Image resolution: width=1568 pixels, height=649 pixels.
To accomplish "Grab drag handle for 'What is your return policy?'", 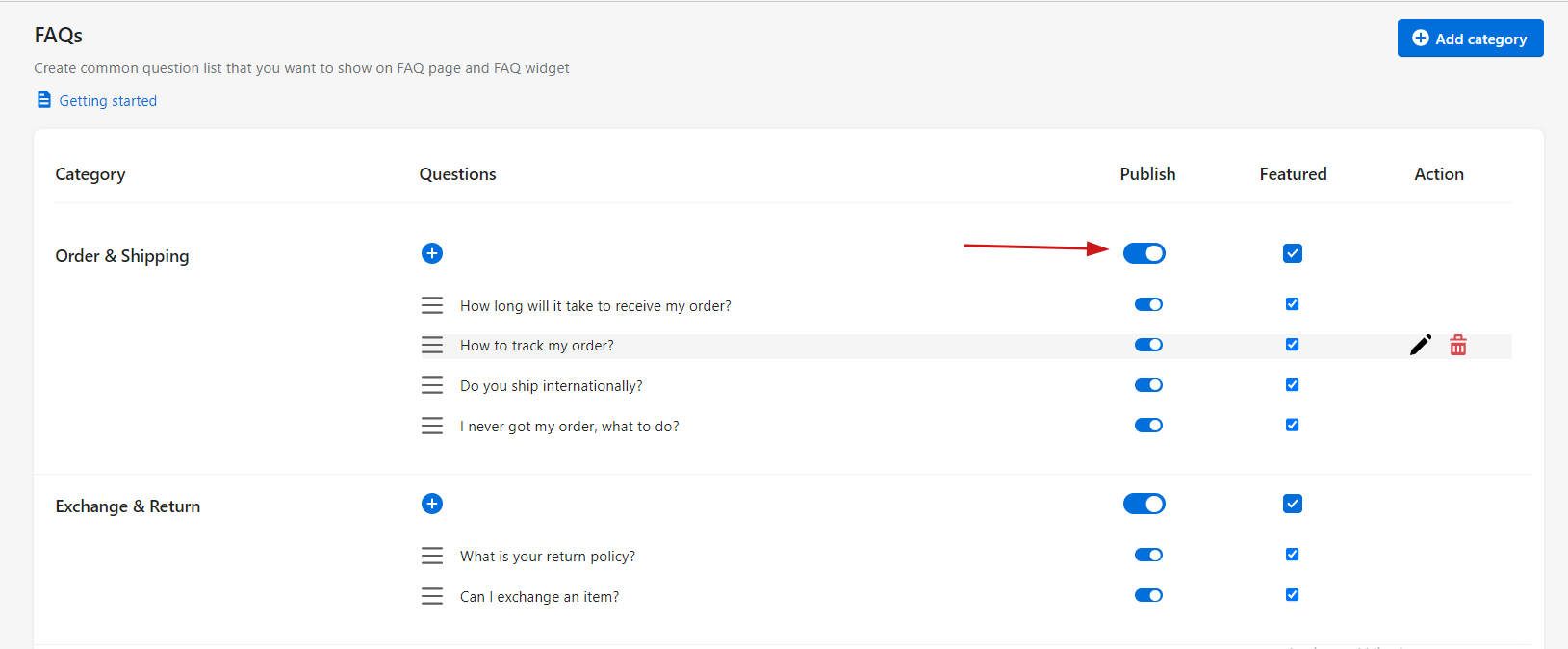I will 432,556.
